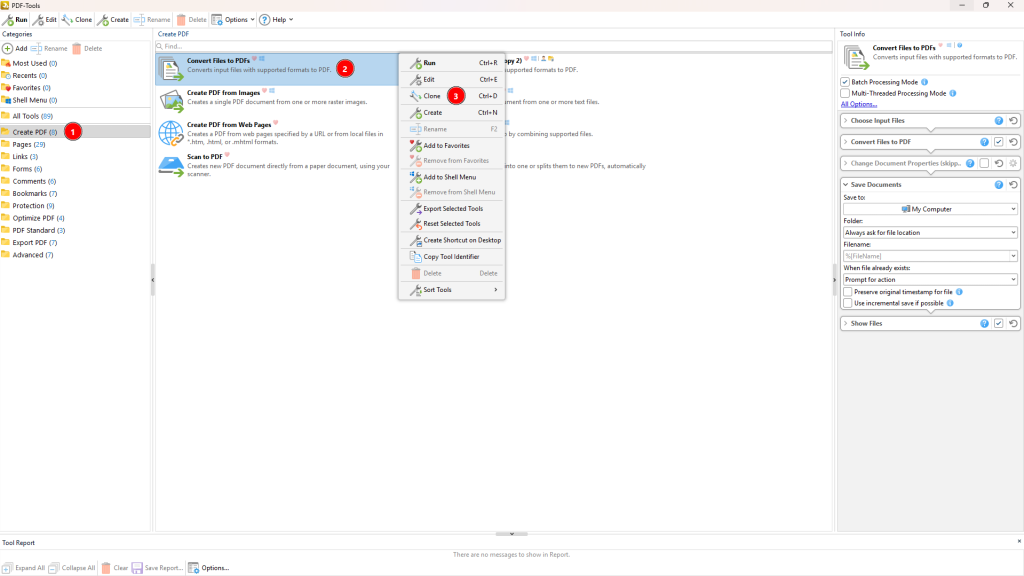Collapse the Save Documents section
This screenshot has width=1024, height=576.
click(846, 185)
